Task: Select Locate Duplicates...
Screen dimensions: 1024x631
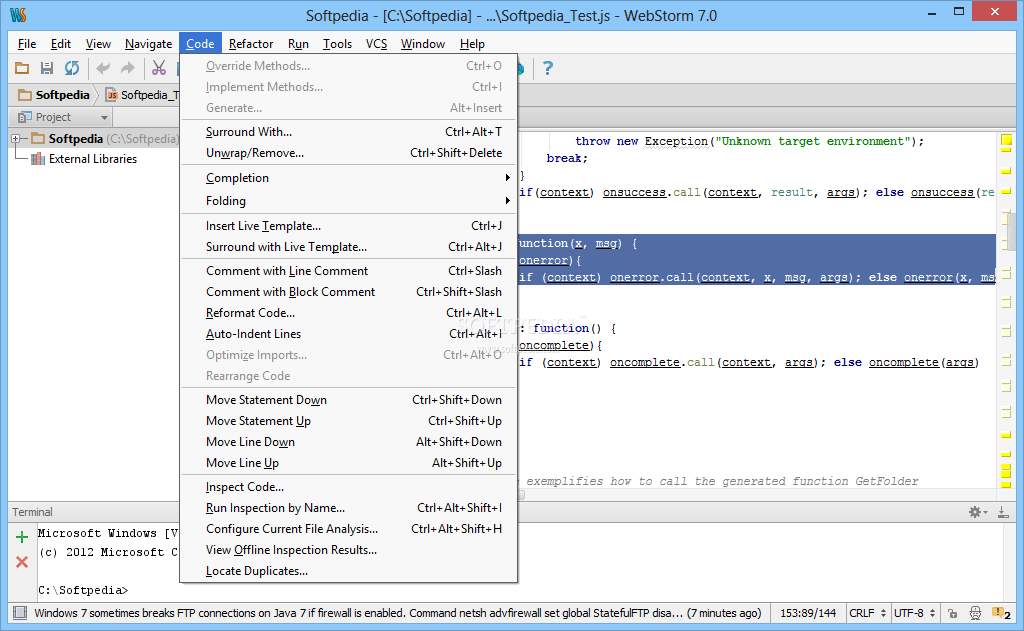Action: pos(349,571)
